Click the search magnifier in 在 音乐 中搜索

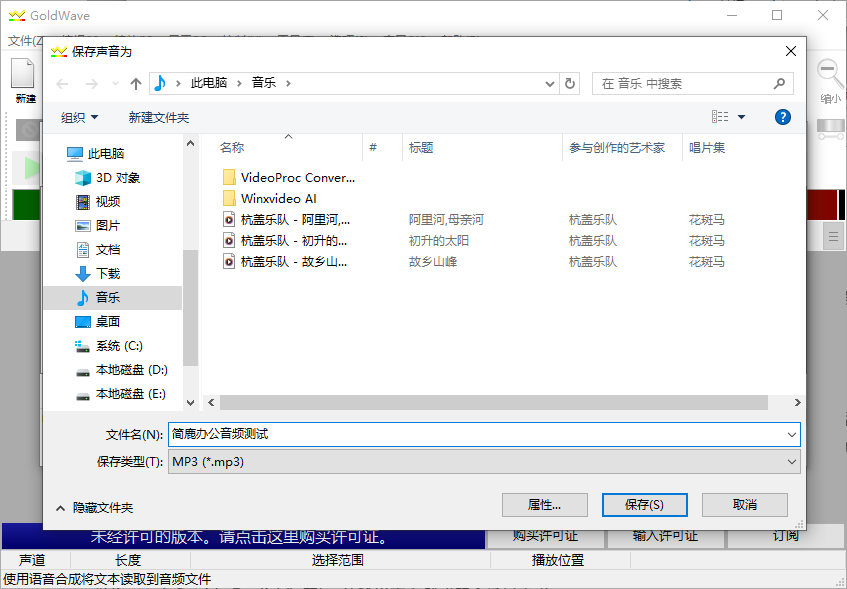[x=778, y=83]
